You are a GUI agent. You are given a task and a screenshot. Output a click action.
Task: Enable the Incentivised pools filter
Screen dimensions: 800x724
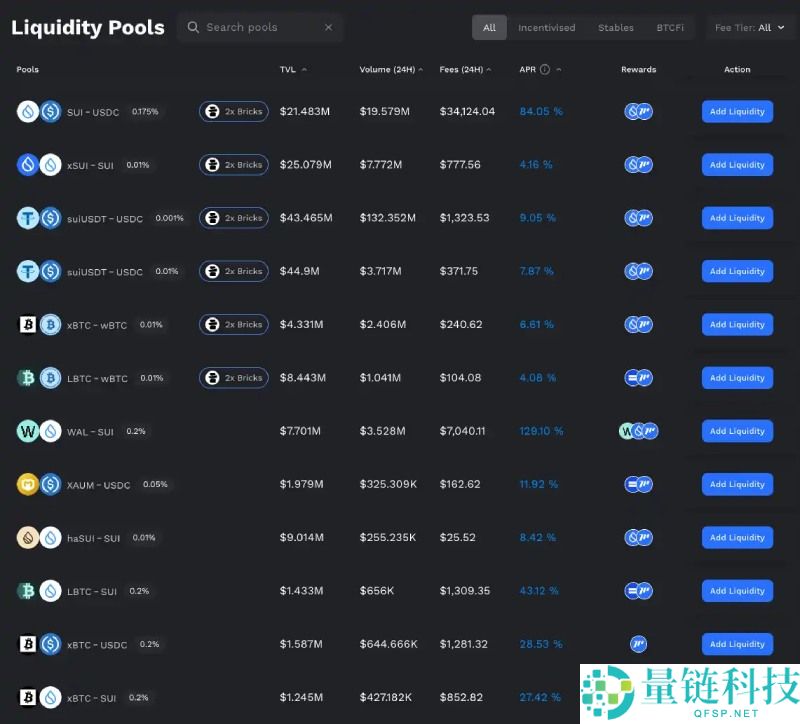(546, 27)
